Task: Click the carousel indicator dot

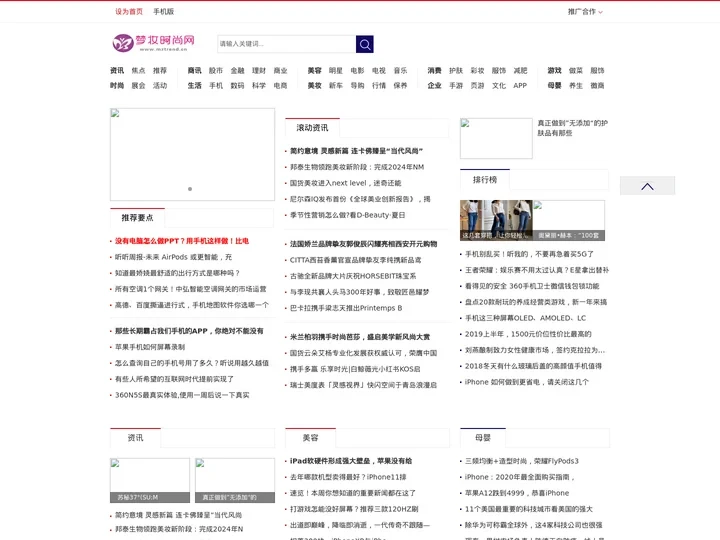Action: pos(190,189)
